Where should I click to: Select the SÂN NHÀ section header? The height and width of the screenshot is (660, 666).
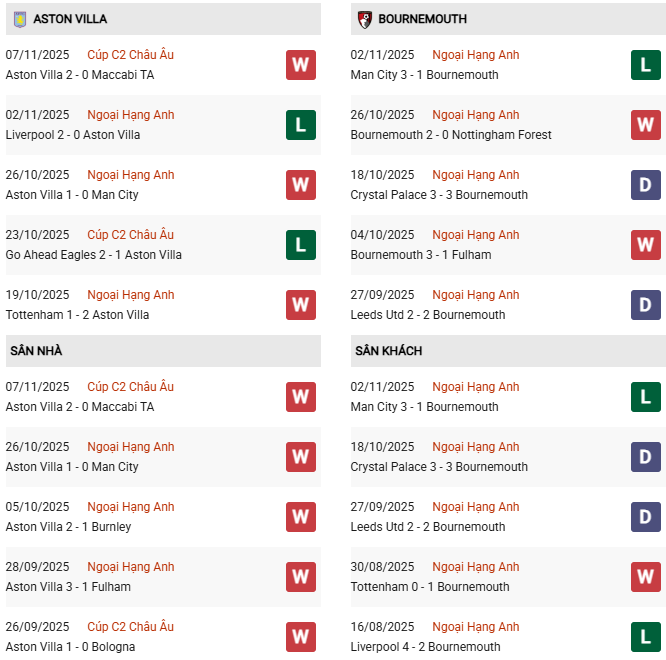tap(36, 351)
